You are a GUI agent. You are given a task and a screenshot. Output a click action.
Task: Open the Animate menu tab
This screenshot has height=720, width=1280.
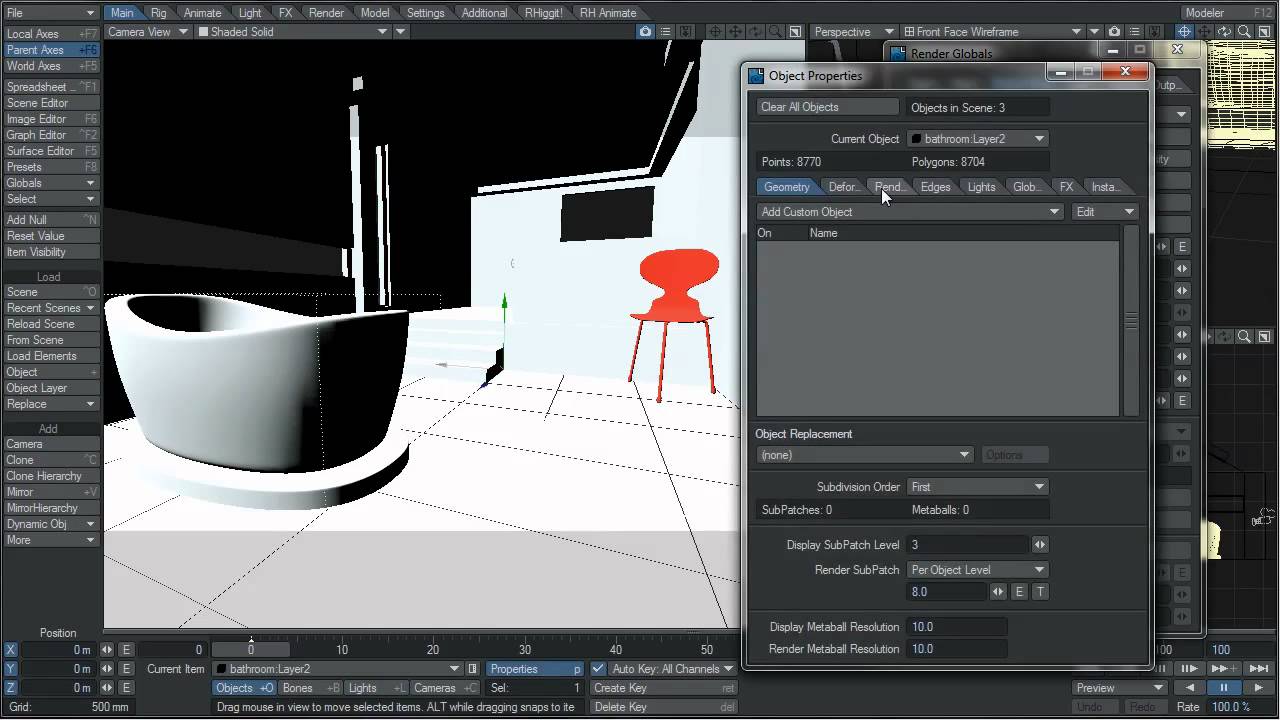(x=202, y=13)
